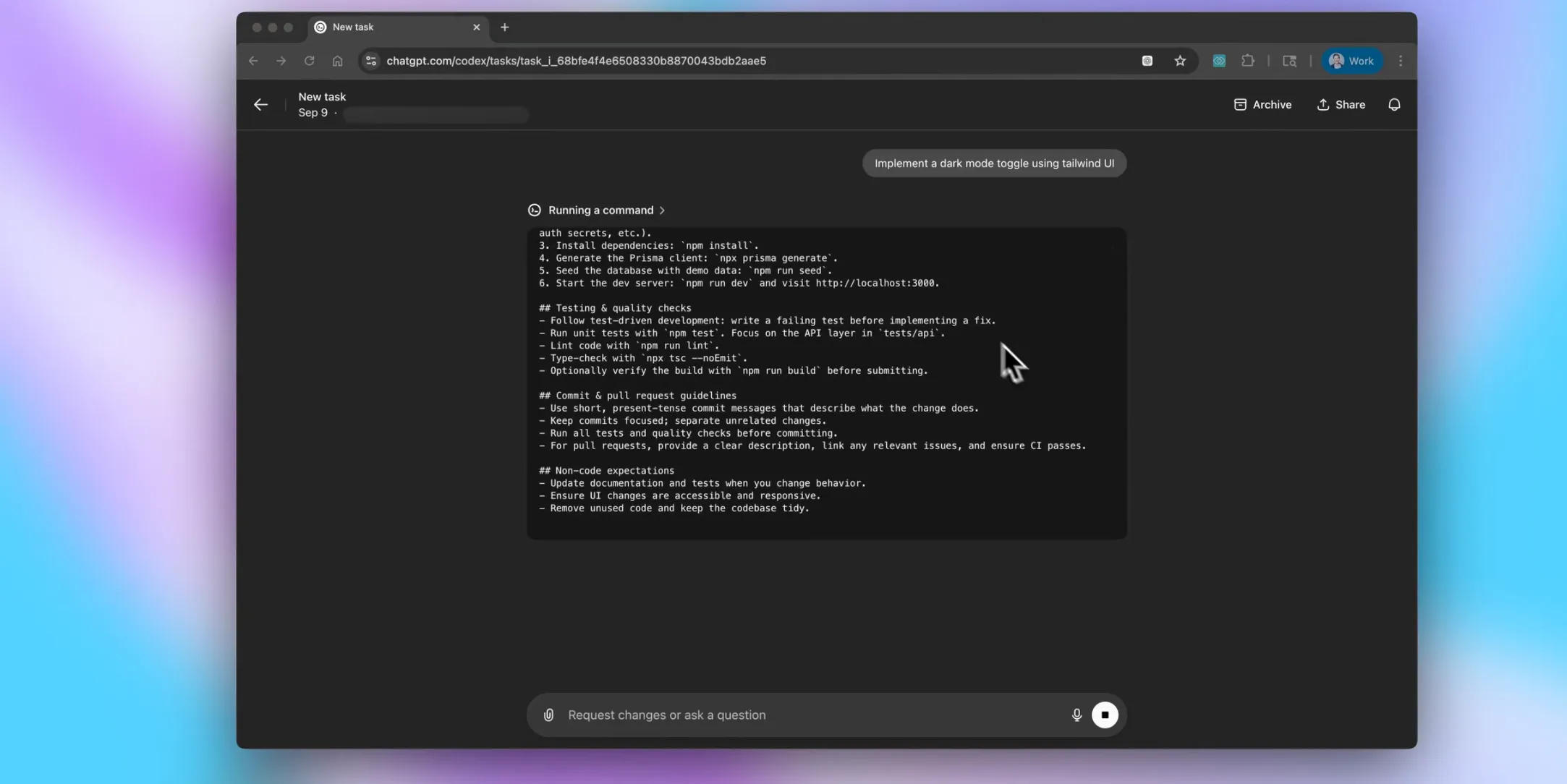Image resolution: width=1567 pixels, height=784 pixels.
Task: Click the Share button
Action: click(1341, 105)
